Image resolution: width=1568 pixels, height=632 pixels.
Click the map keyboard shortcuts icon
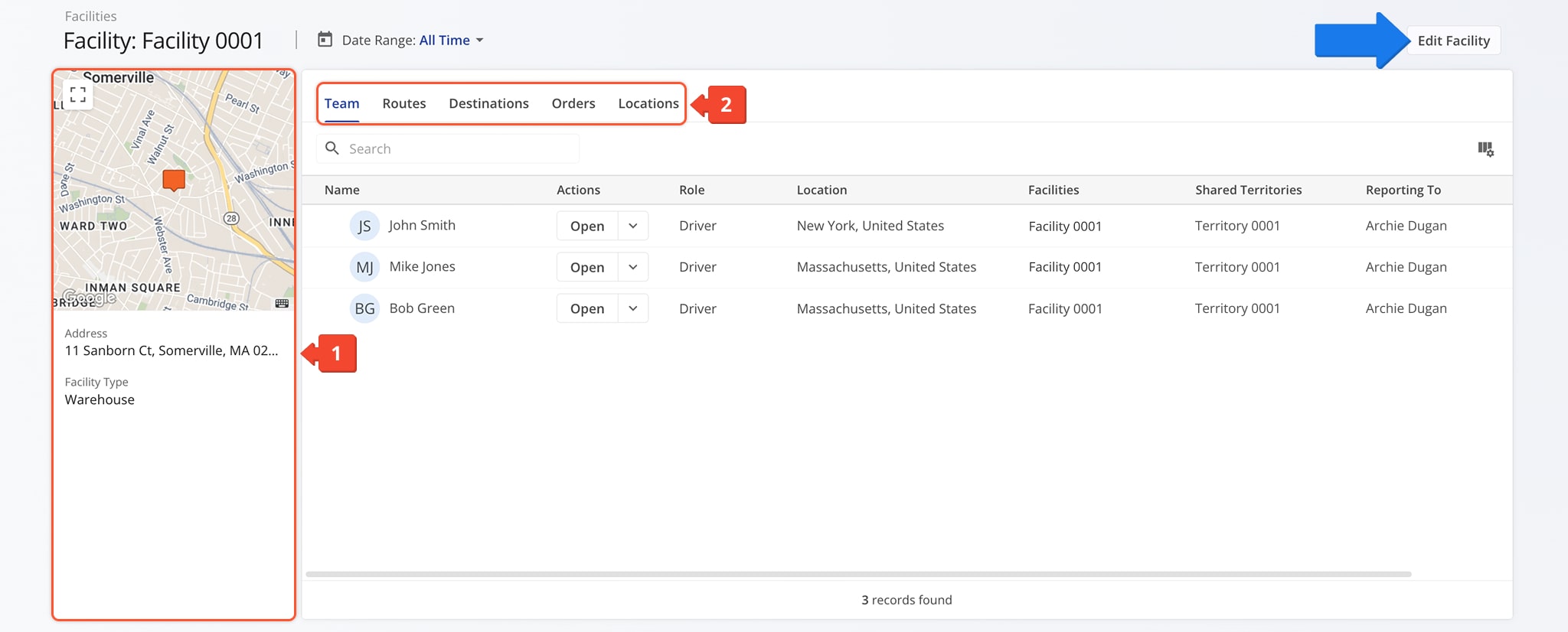pyautogui.click(x=282, y=304)
